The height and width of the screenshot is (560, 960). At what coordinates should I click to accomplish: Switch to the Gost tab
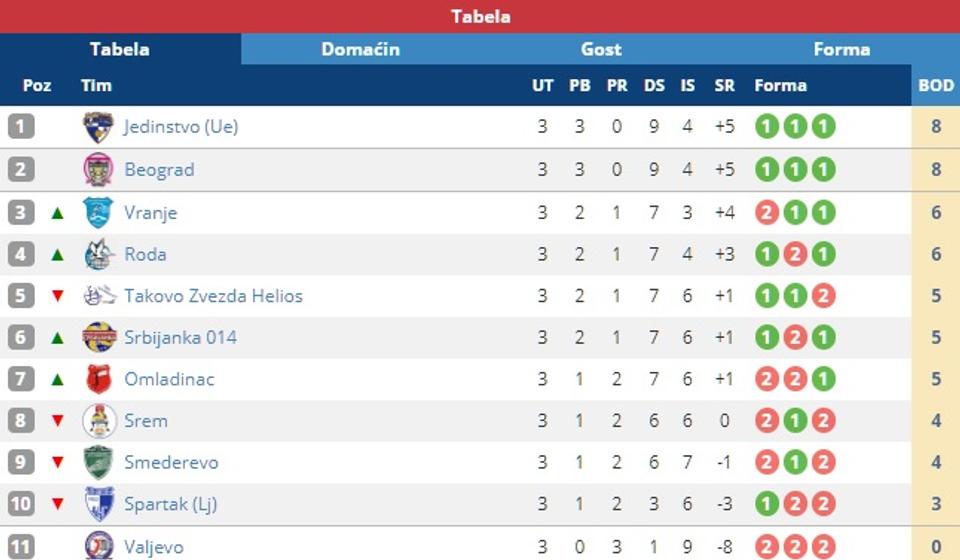point(601,49)
